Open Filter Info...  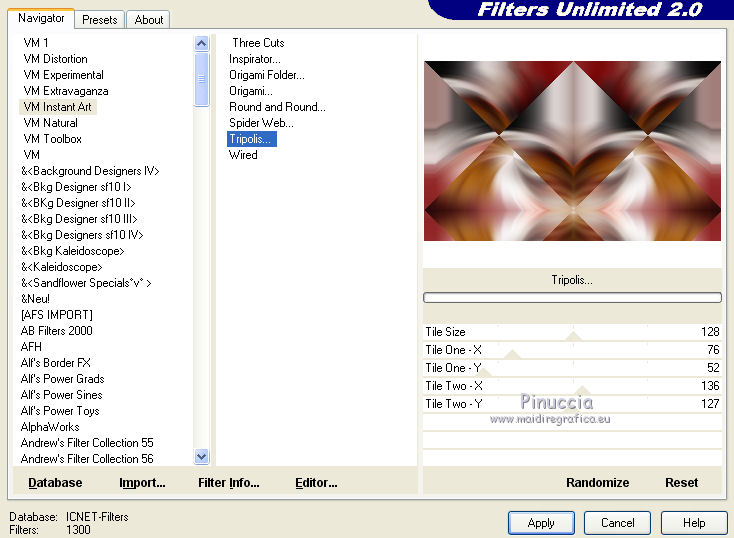[228, 483]
